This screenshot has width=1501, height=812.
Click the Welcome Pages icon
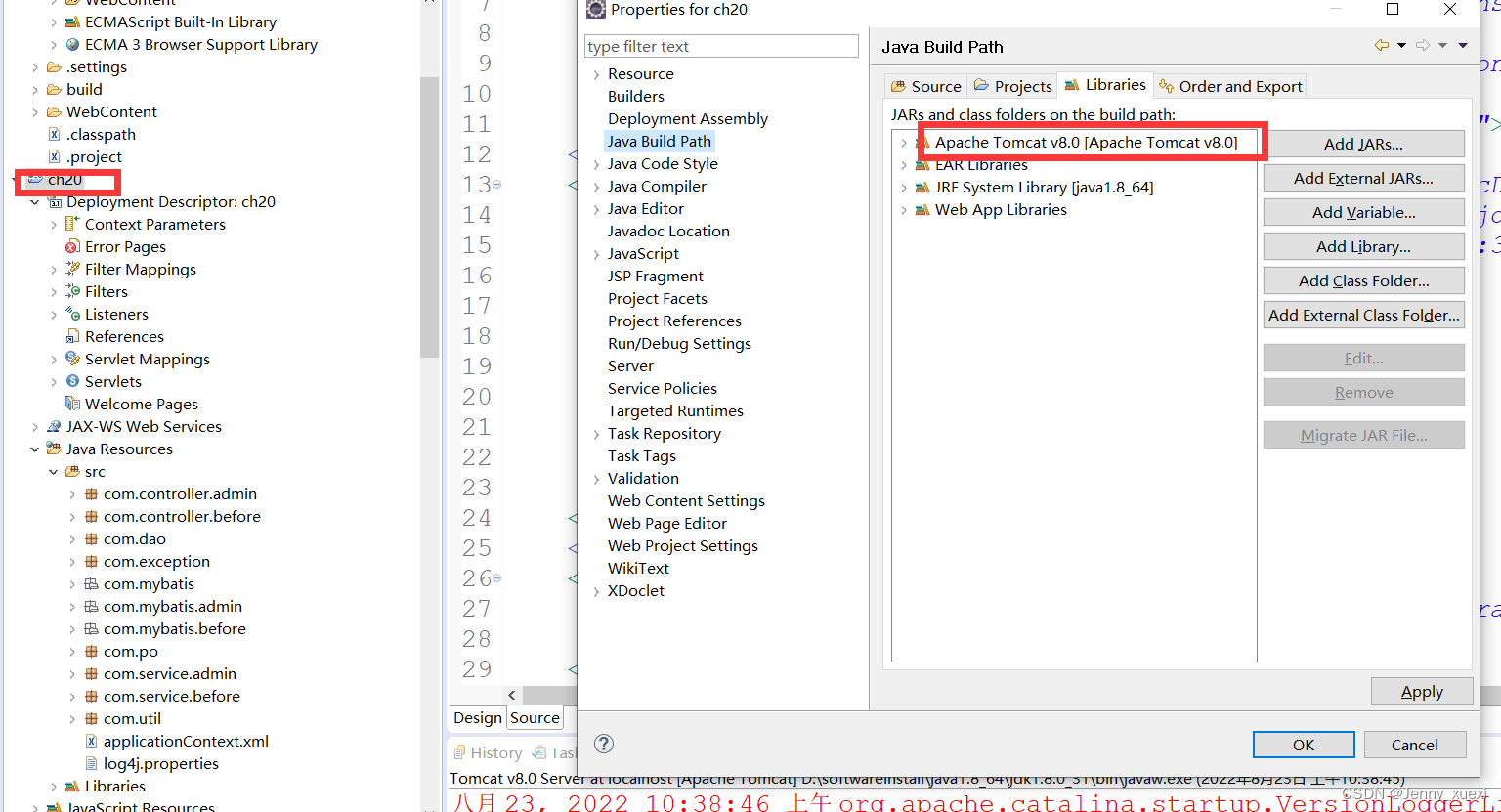point(72,405)
